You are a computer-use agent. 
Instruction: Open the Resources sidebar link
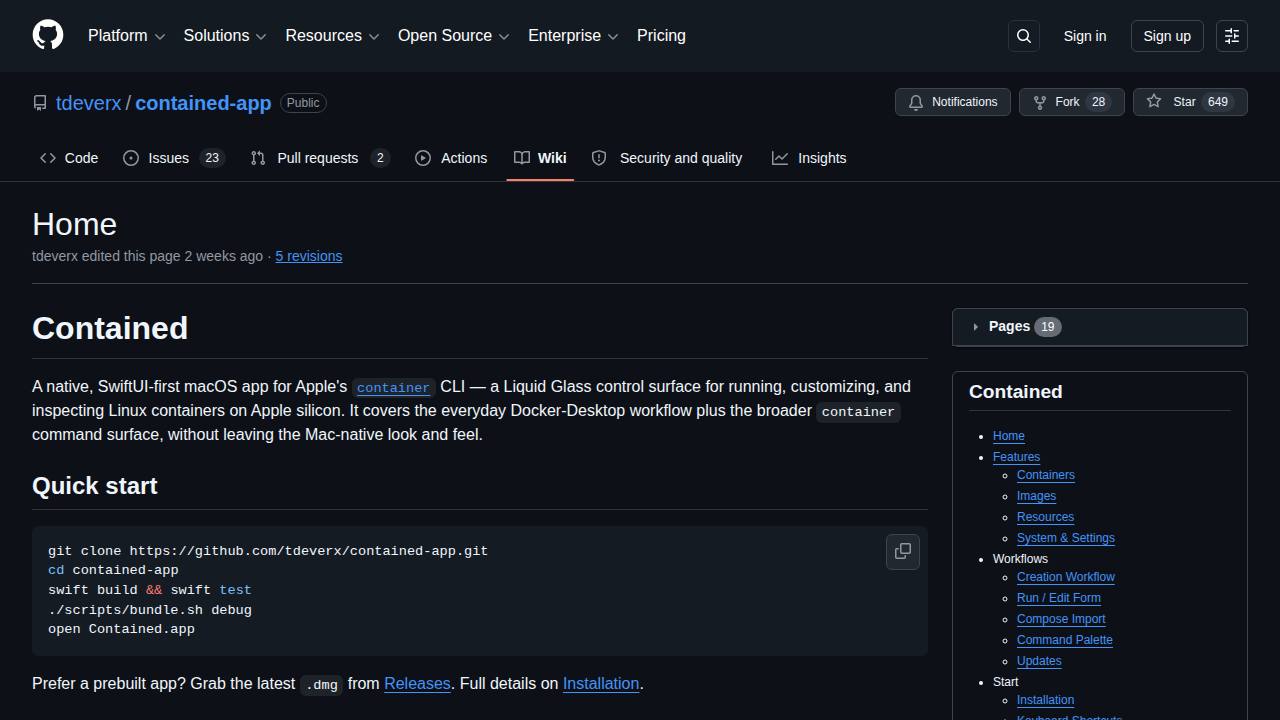1045,517
